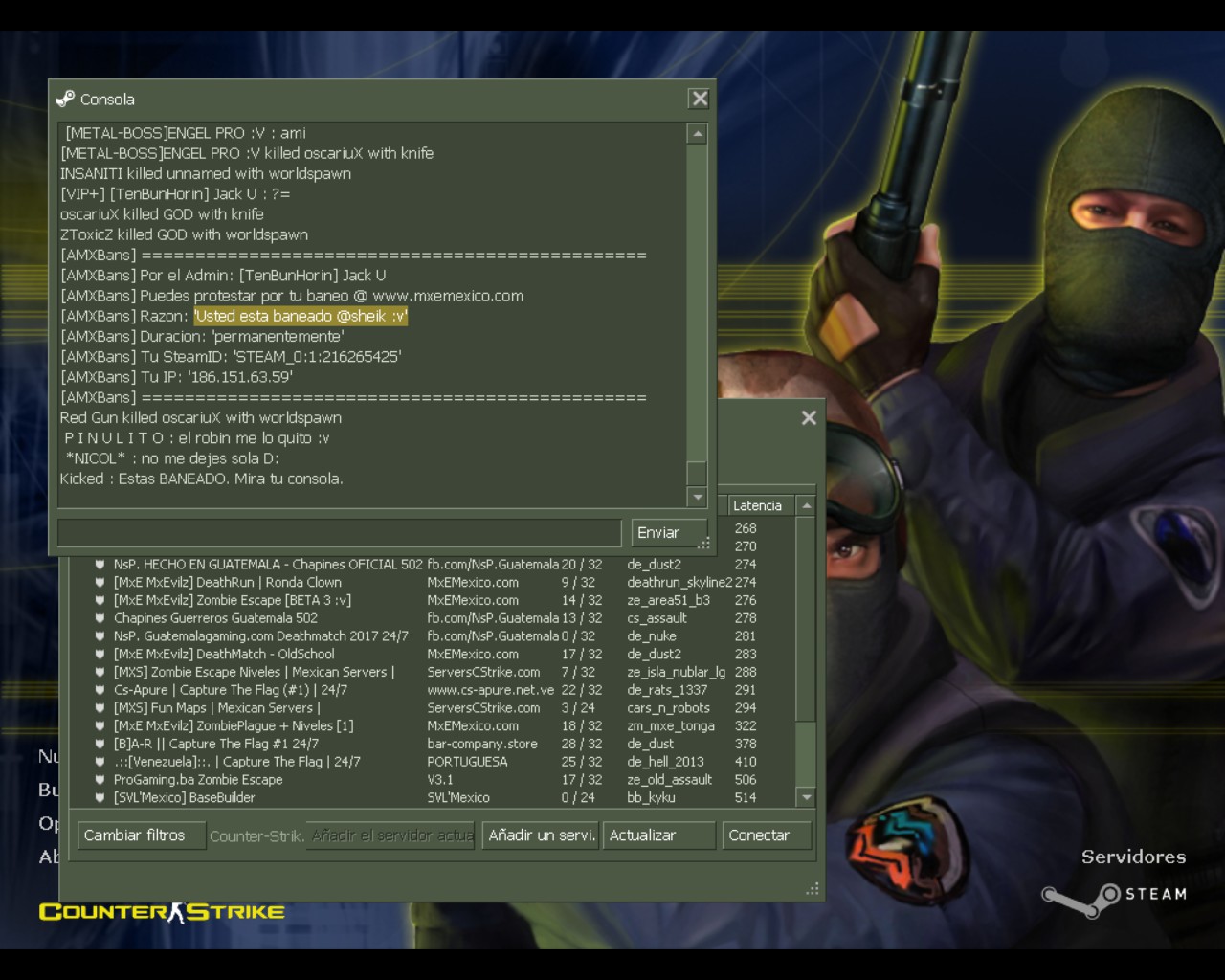Focus the console command input field
Image resolution: width=1225 pixels, height=980 pixels.
coord(339,533)
